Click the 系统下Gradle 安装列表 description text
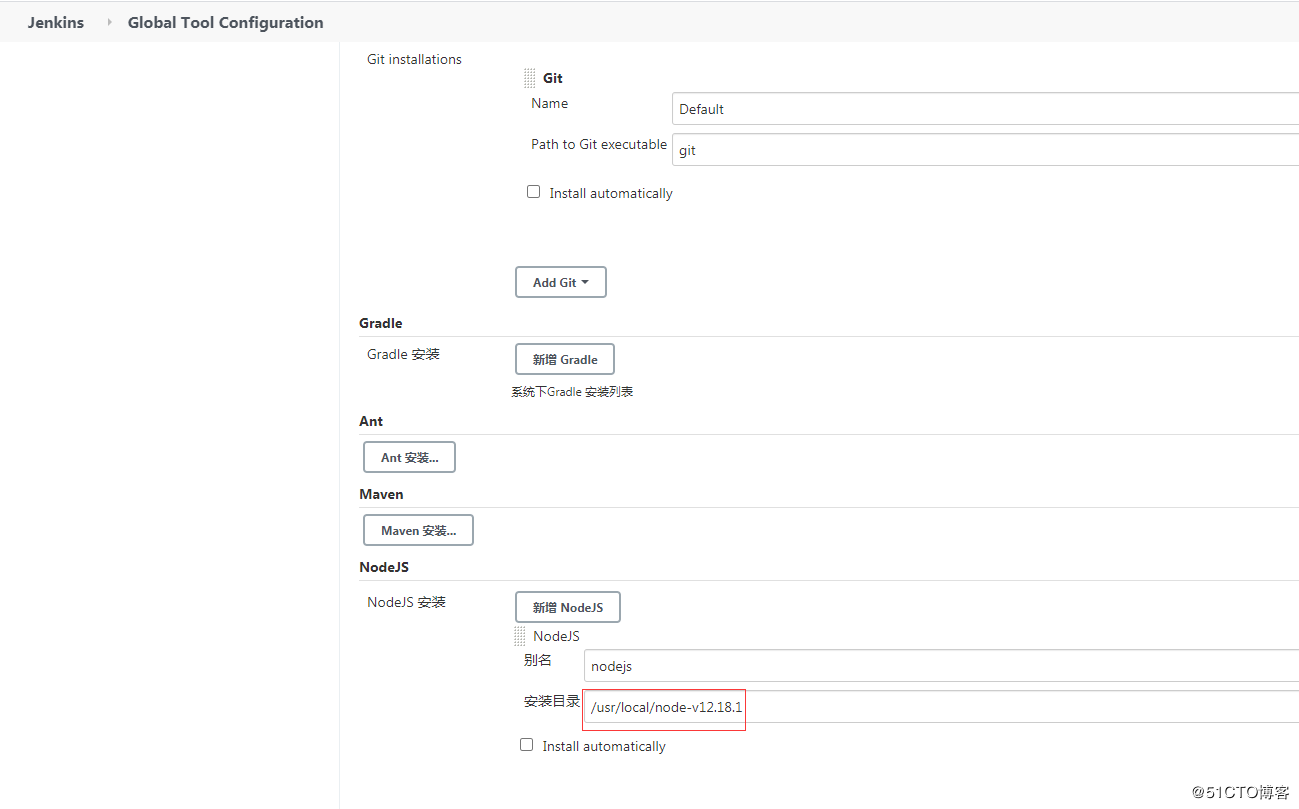This screenshot has height=809, width=1299. click(572, 392)
